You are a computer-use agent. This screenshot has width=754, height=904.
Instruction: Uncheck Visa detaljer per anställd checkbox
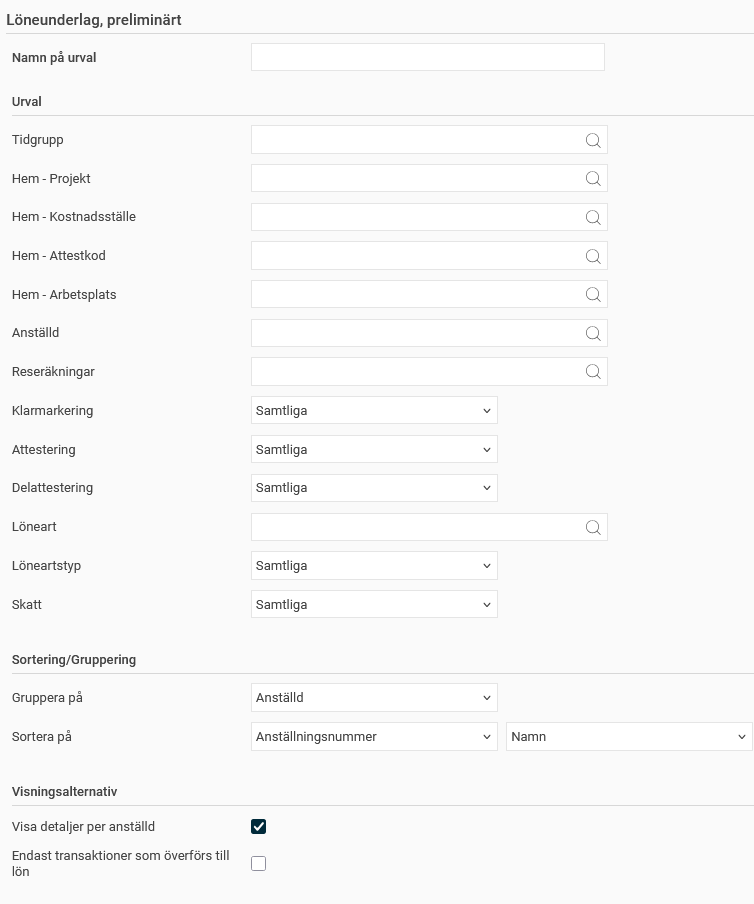(258, 827)
